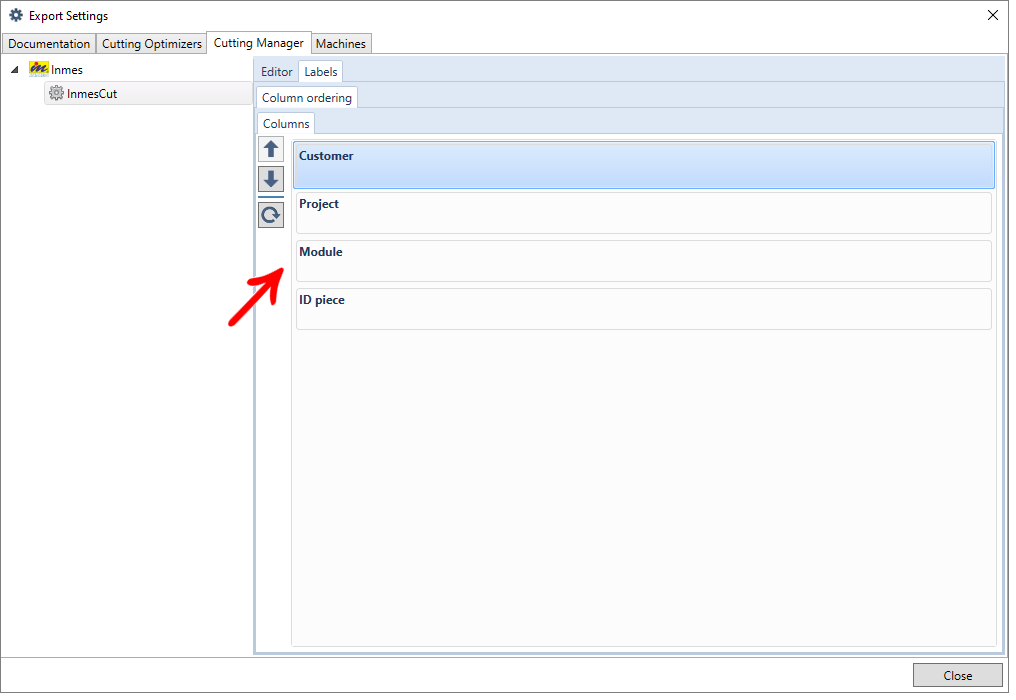Select the InmesCut tree item
Screen dimensions: 1016x700
pos(148,93)
